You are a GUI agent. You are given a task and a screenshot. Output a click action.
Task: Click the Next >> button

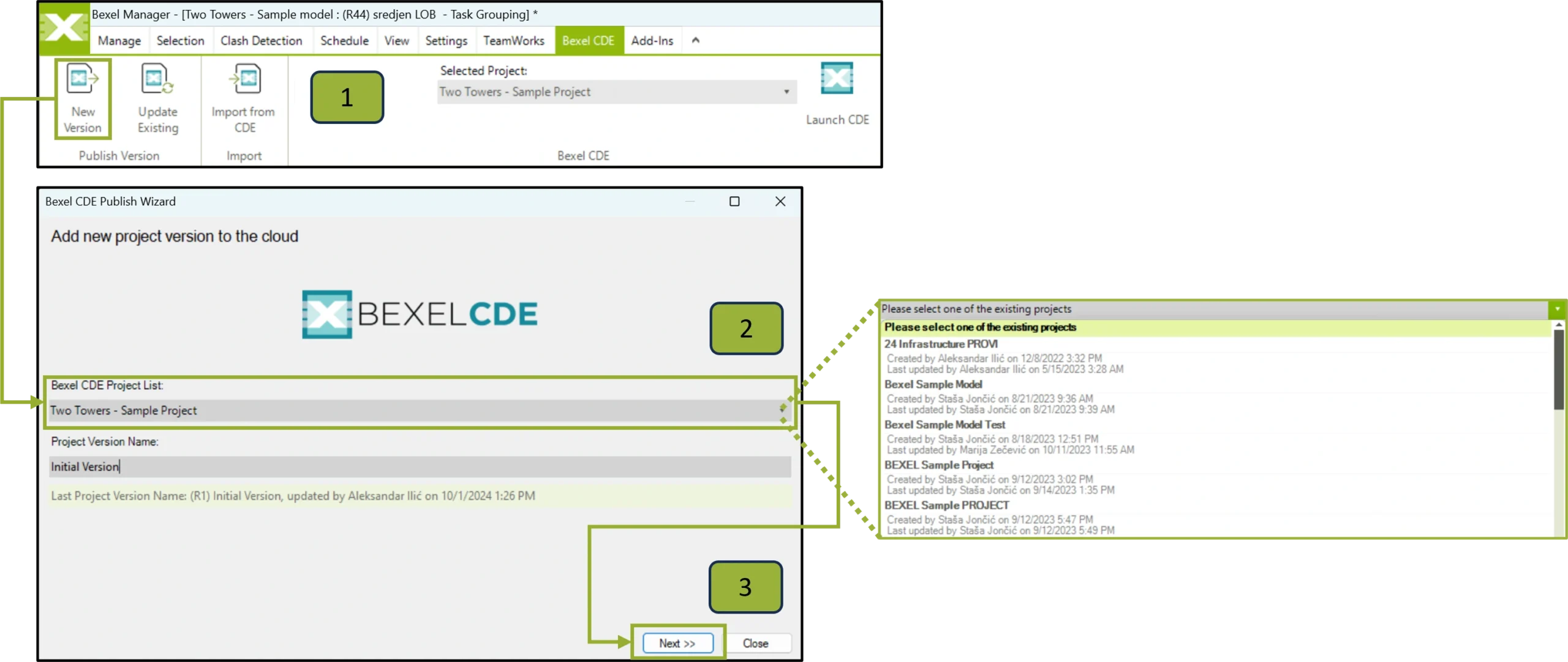point(677,643)
